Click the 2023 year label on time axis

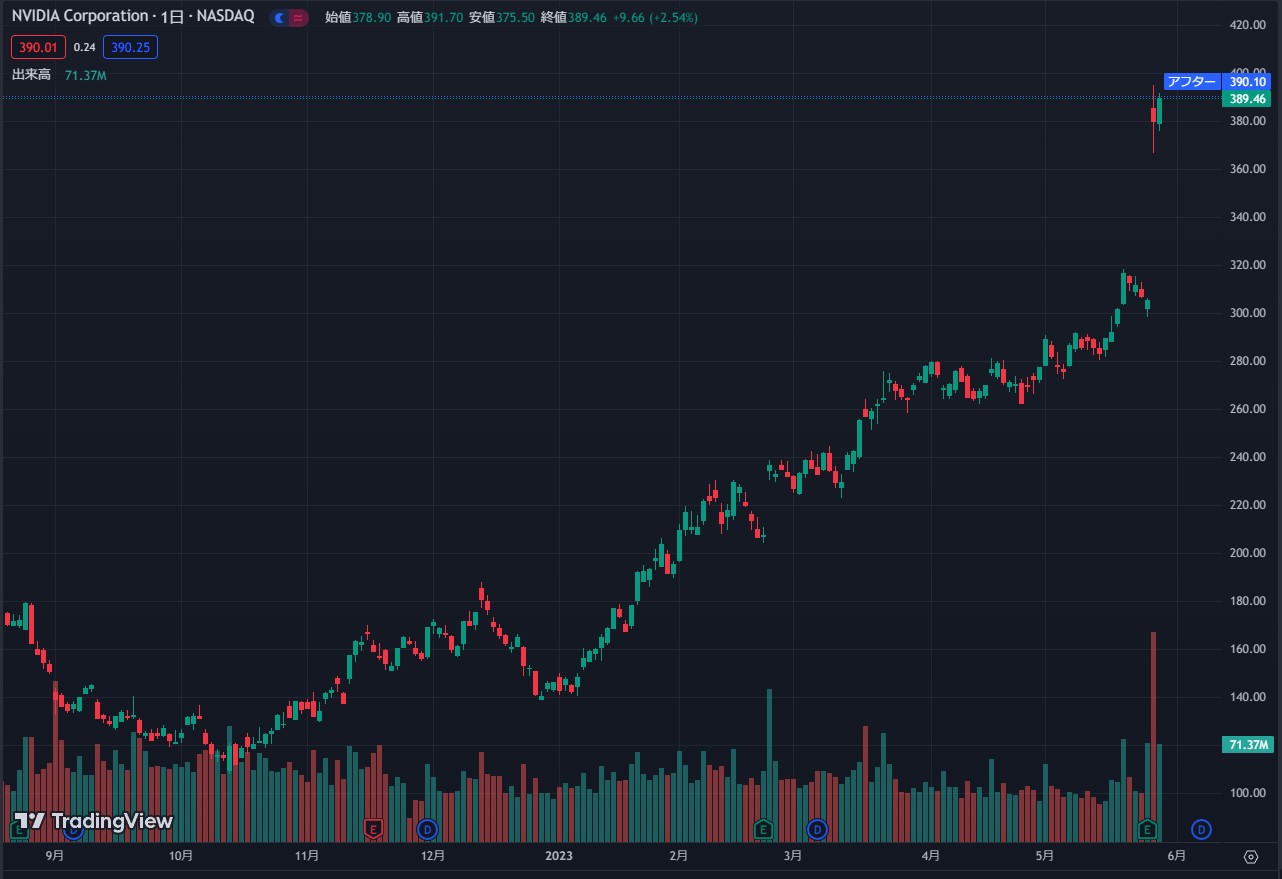[558, 856]
